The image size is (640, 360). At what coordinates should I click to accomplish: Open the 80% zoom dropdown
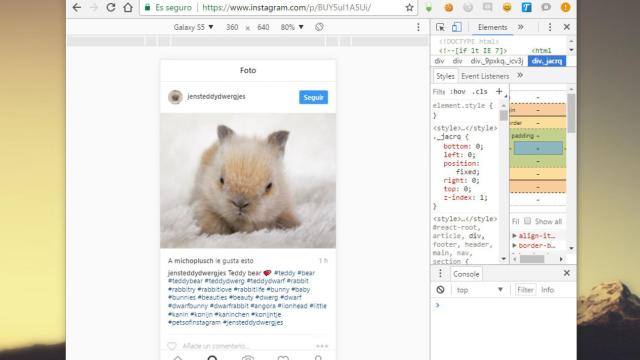(x=292, y=27)
